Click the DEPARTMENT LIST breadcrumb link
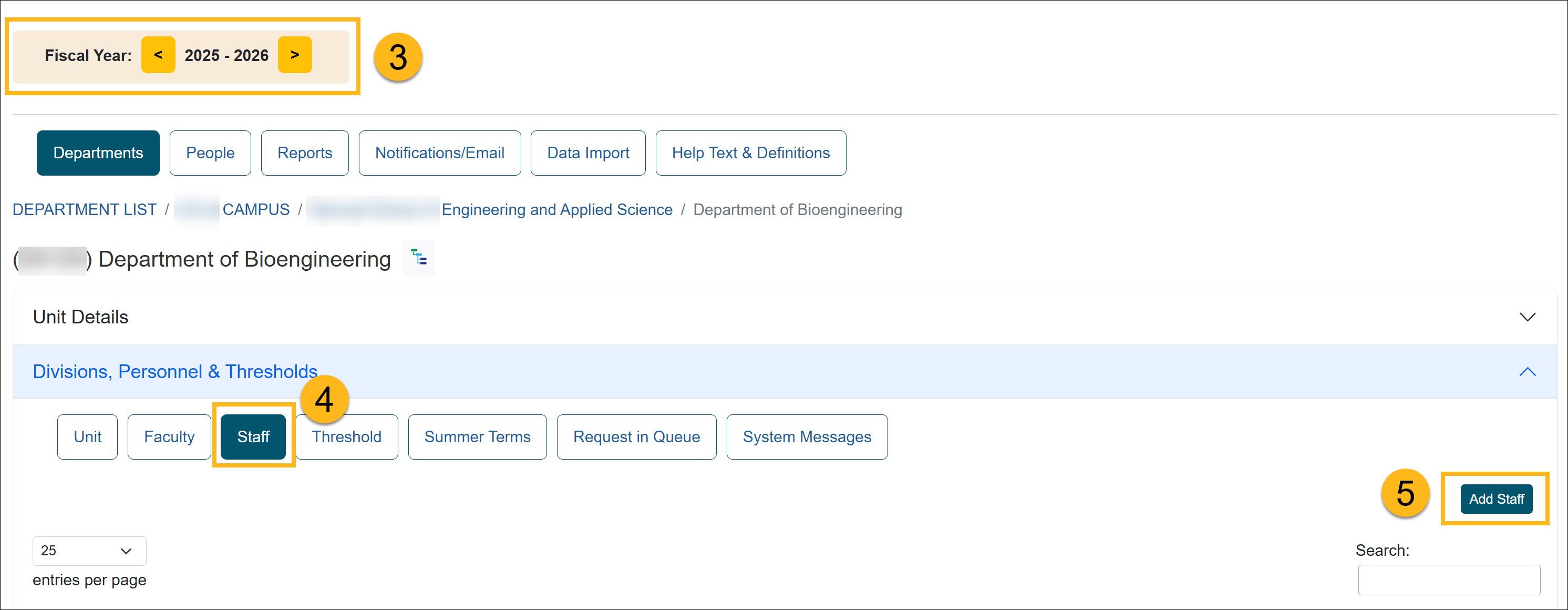This screenshot has height=610, width=1568. tap(85, 210)
